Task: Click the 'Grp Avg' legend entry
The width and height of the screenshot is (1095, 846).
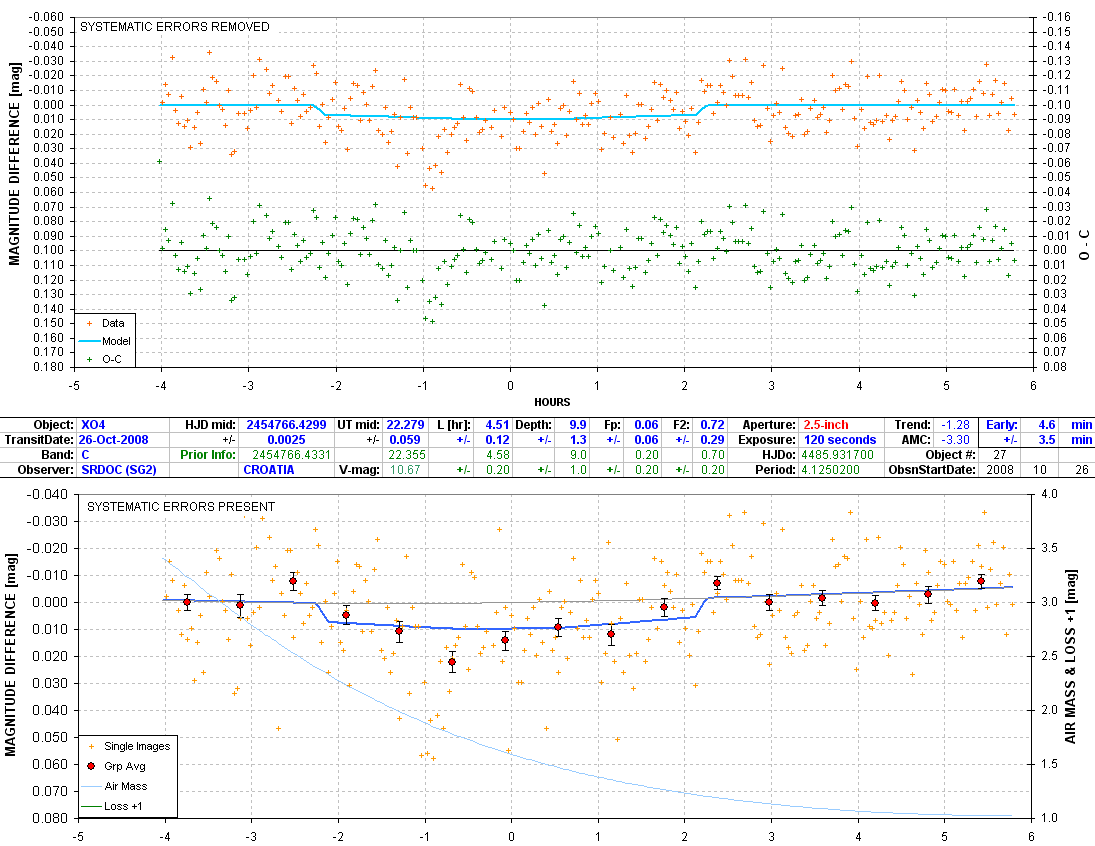Action: tap(124, 766)
